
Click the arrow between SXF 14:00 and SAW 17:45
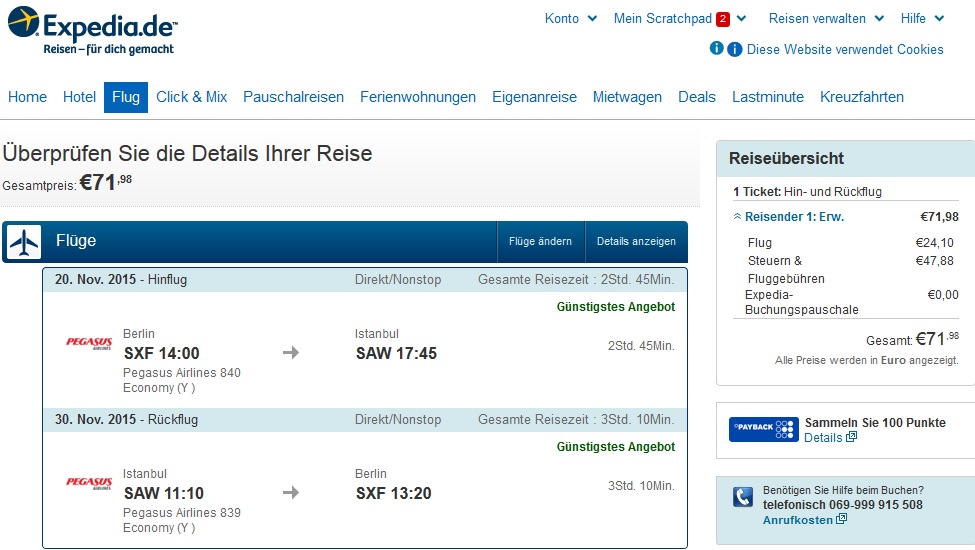[x=291, y=353]
